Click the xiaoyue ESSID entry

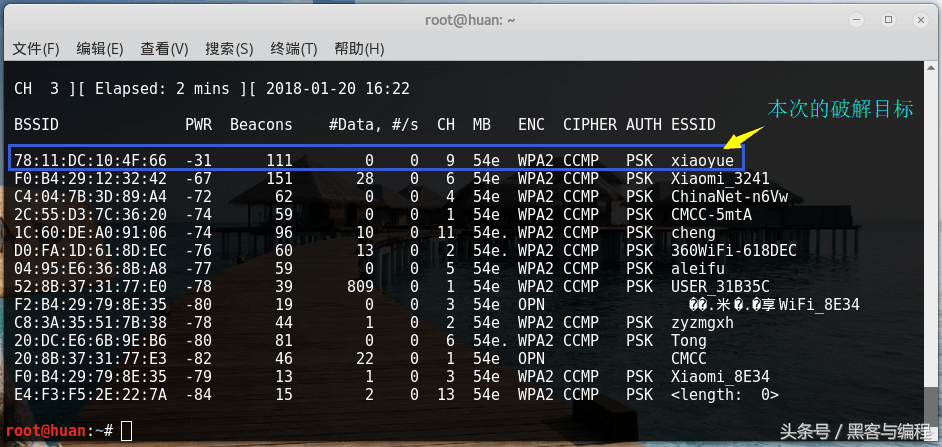pos(702,160)
